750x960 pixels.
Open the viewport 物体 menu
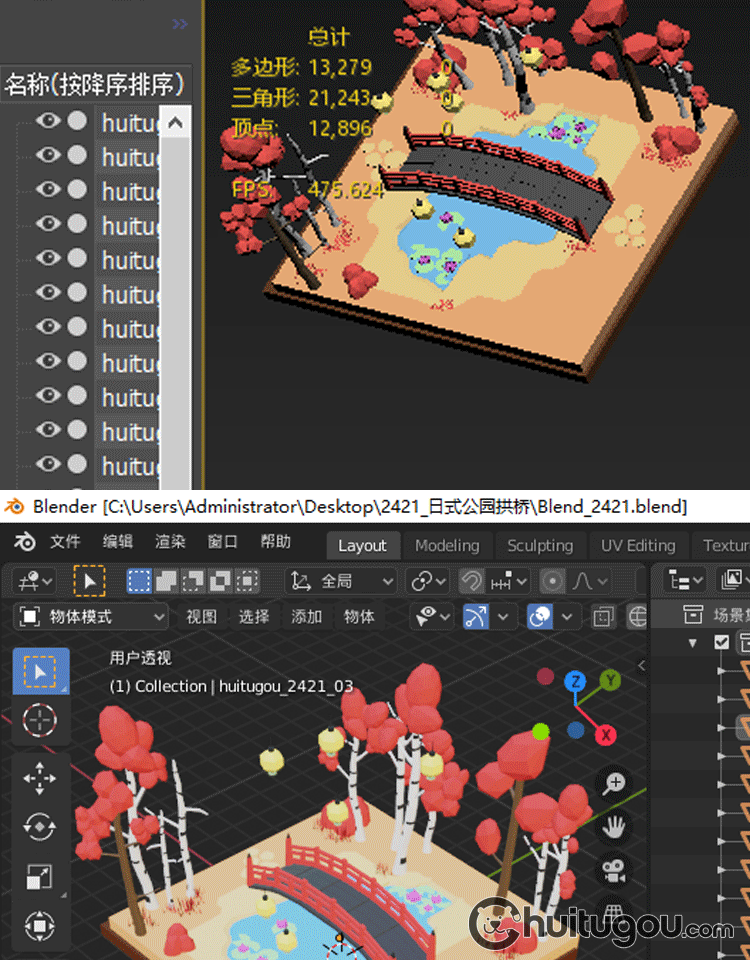(x=359, y=617)
